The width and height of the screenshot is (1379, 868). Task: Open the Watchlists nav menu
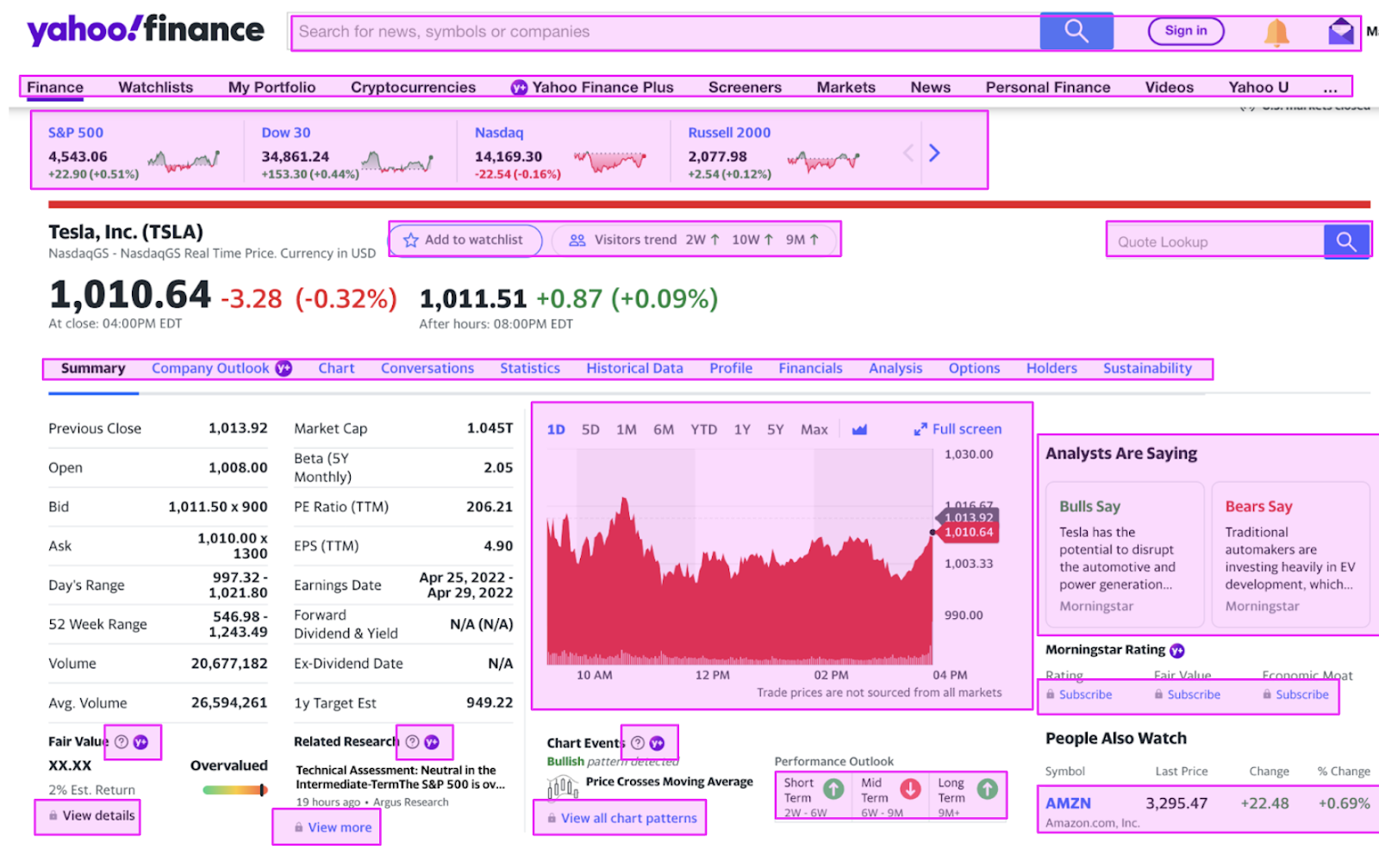156,87
